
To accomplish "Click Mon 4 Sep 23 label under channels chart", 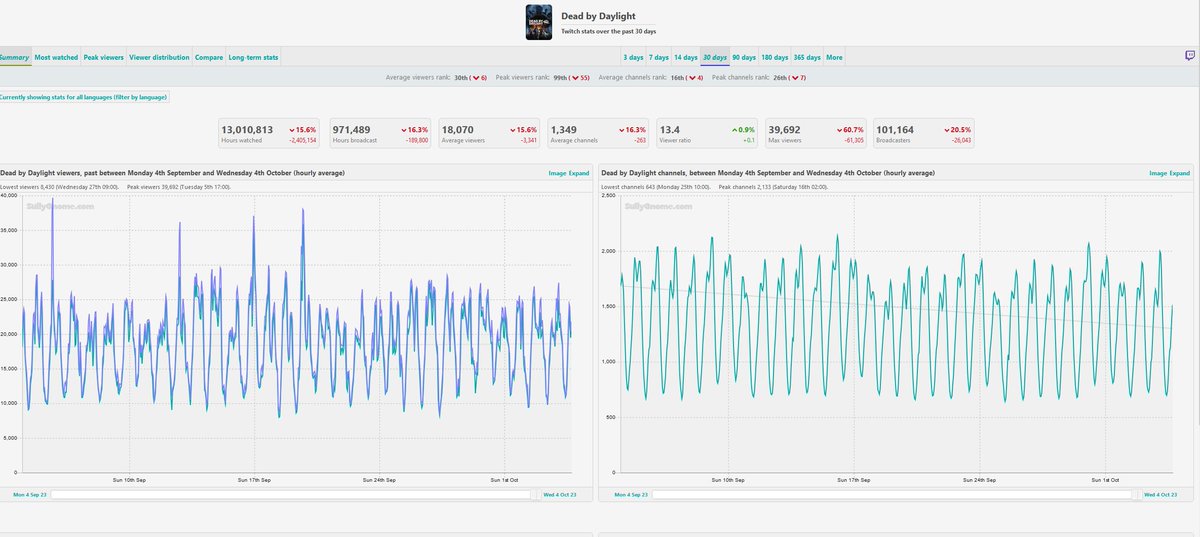I will click(x=631, y=494).
